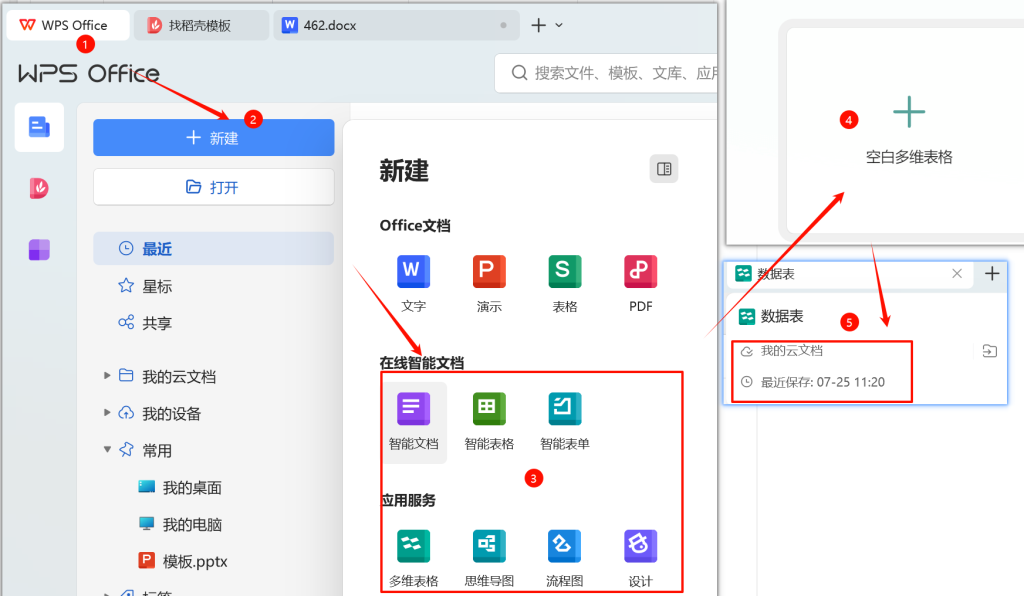Focus the 搜索文件、模板 search box

[x=606, y=73]
